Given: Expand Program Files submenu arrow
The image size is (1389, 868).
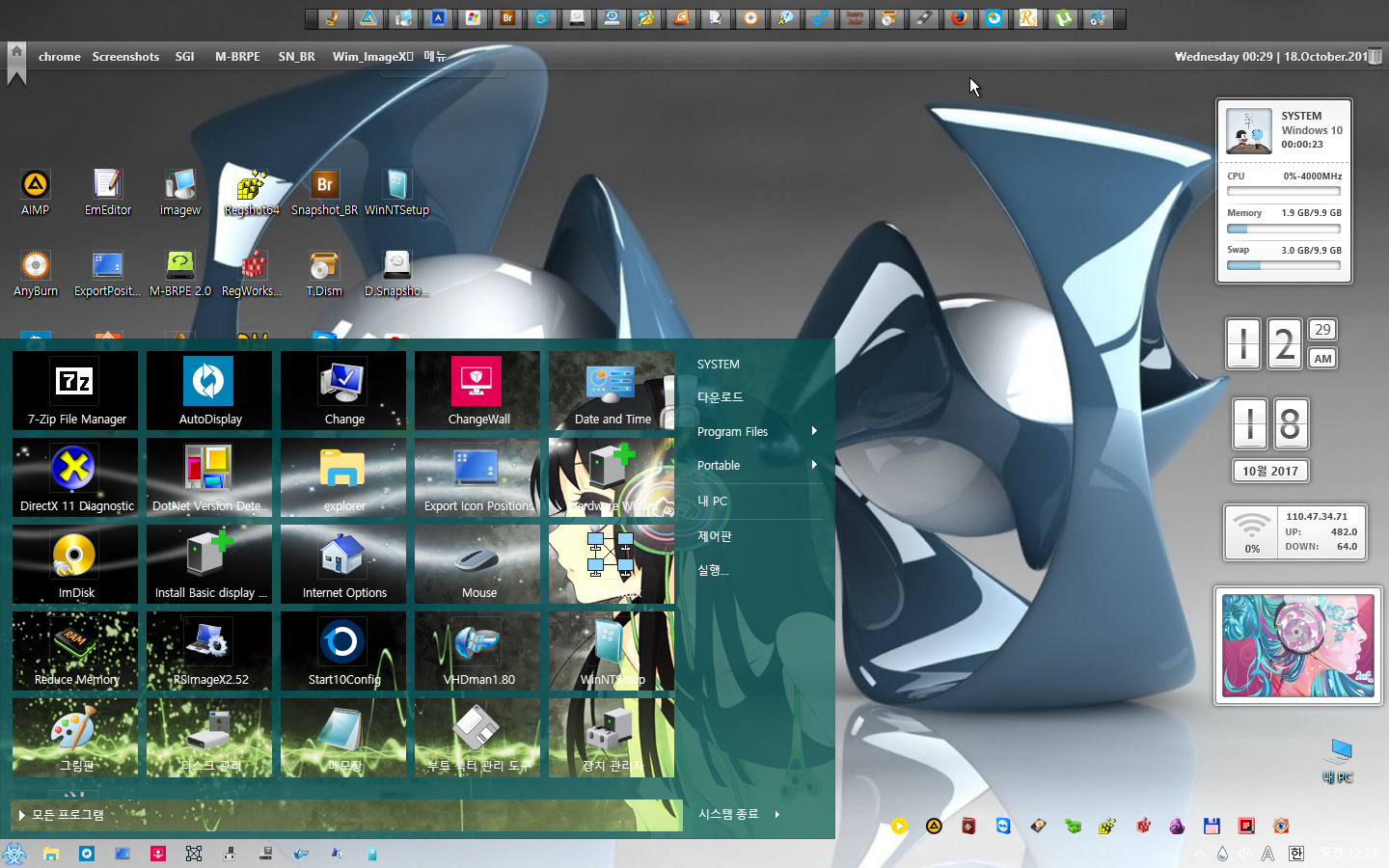Looking at the screenshot, I should (x=814, y=431).
